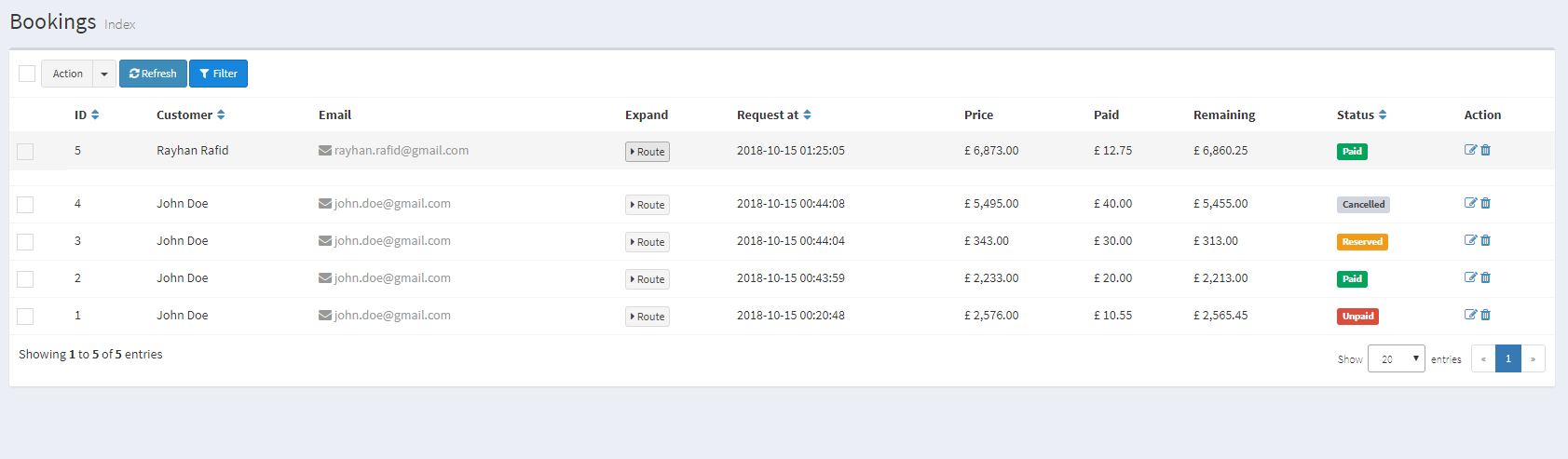
Task: Expand the Route for booking 4
Action: pyautogui.click(x=648, y=205)
